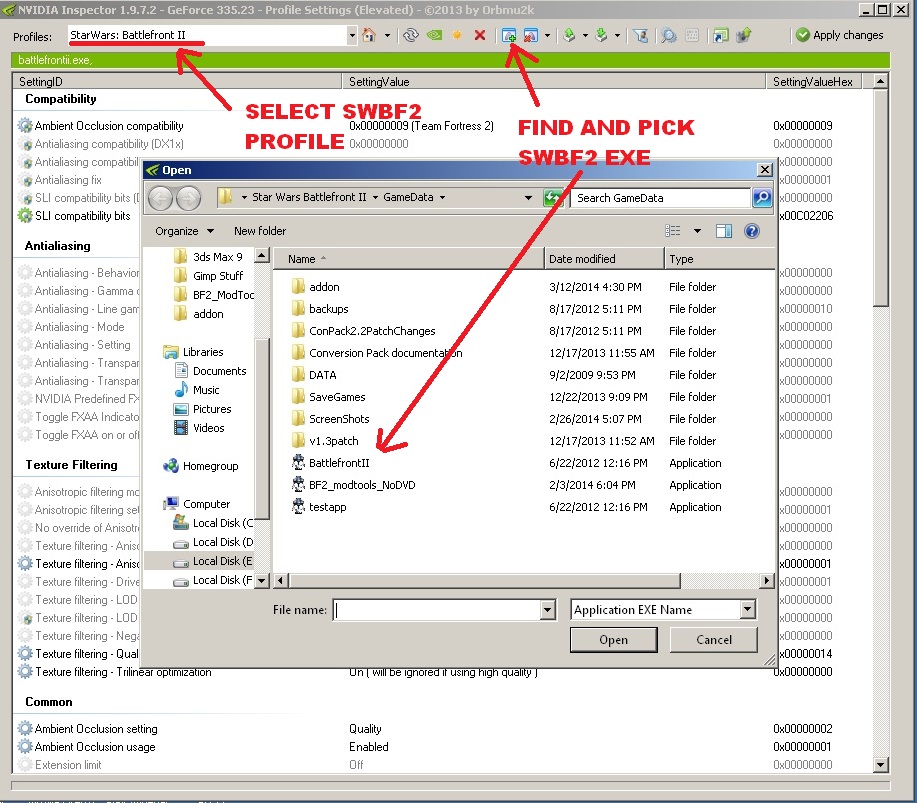917x803 pixels.
Task: Click scroll down arrow of settings list
Action: [881, 764]
